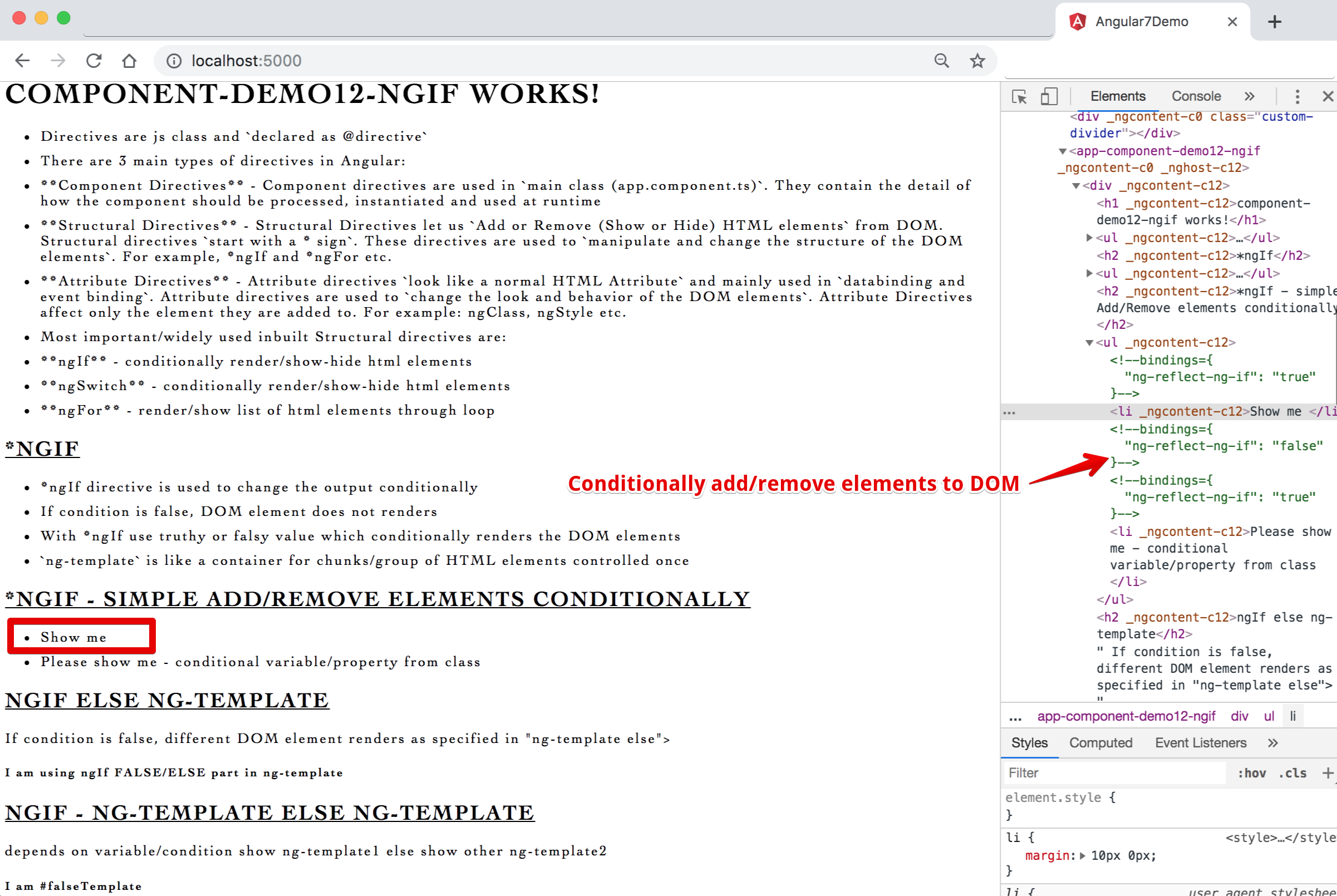This screenshot has width=1337, height=896.
Task: Collapse the app-component-demo12-ngif node
Action: click(x=1062, y=151)
